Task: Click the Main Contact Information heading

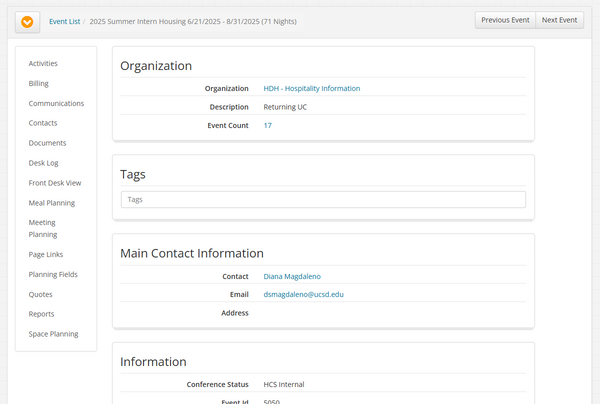Action: pos(192,253)
